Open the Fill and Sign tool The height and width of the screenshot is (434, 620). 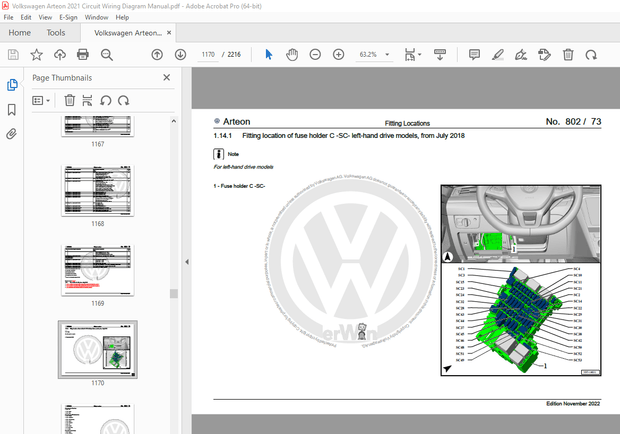tap(521, 55)
